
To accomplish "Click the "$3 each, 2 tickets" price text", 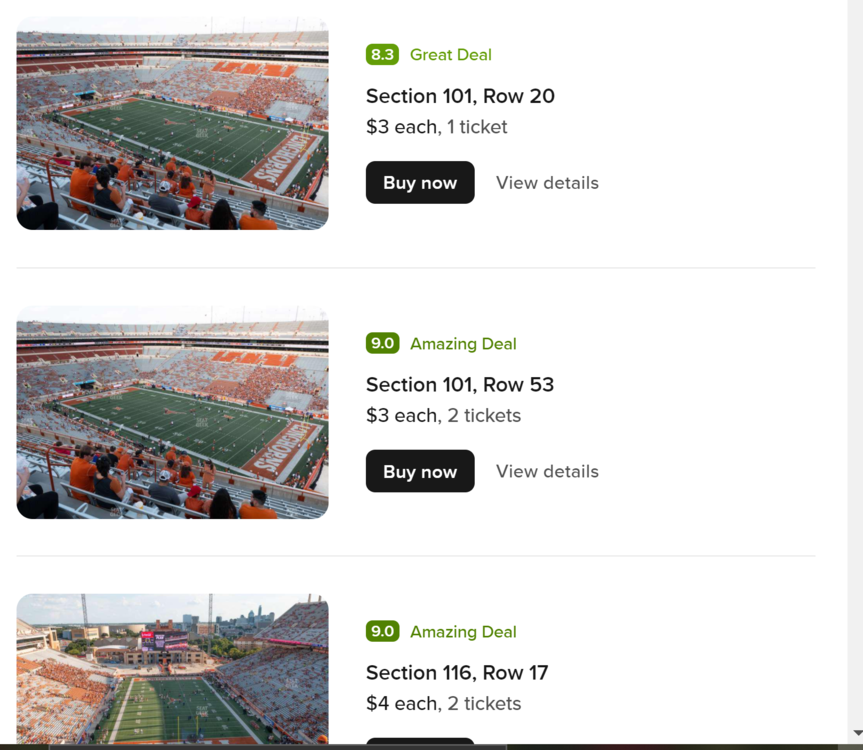I will tap(443, 415).
